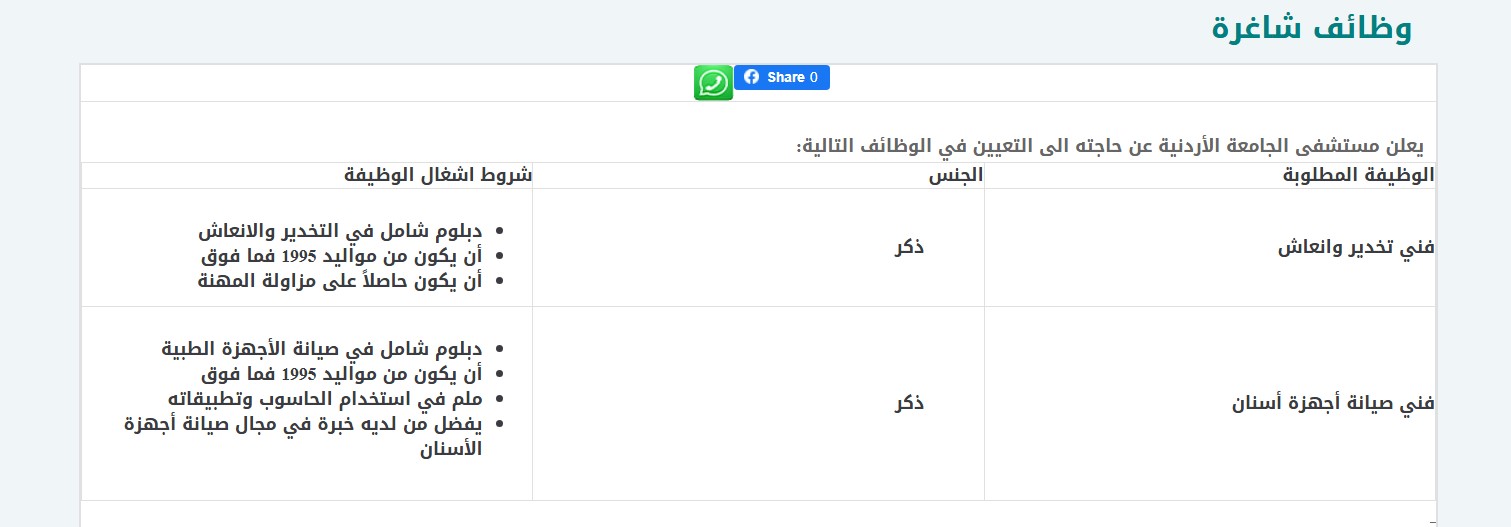This screenshot has width=1511, height=527.
Task: Click the أن يكون حاصلاً على مزاولة المهنة bullet
Action: (340, 280)
